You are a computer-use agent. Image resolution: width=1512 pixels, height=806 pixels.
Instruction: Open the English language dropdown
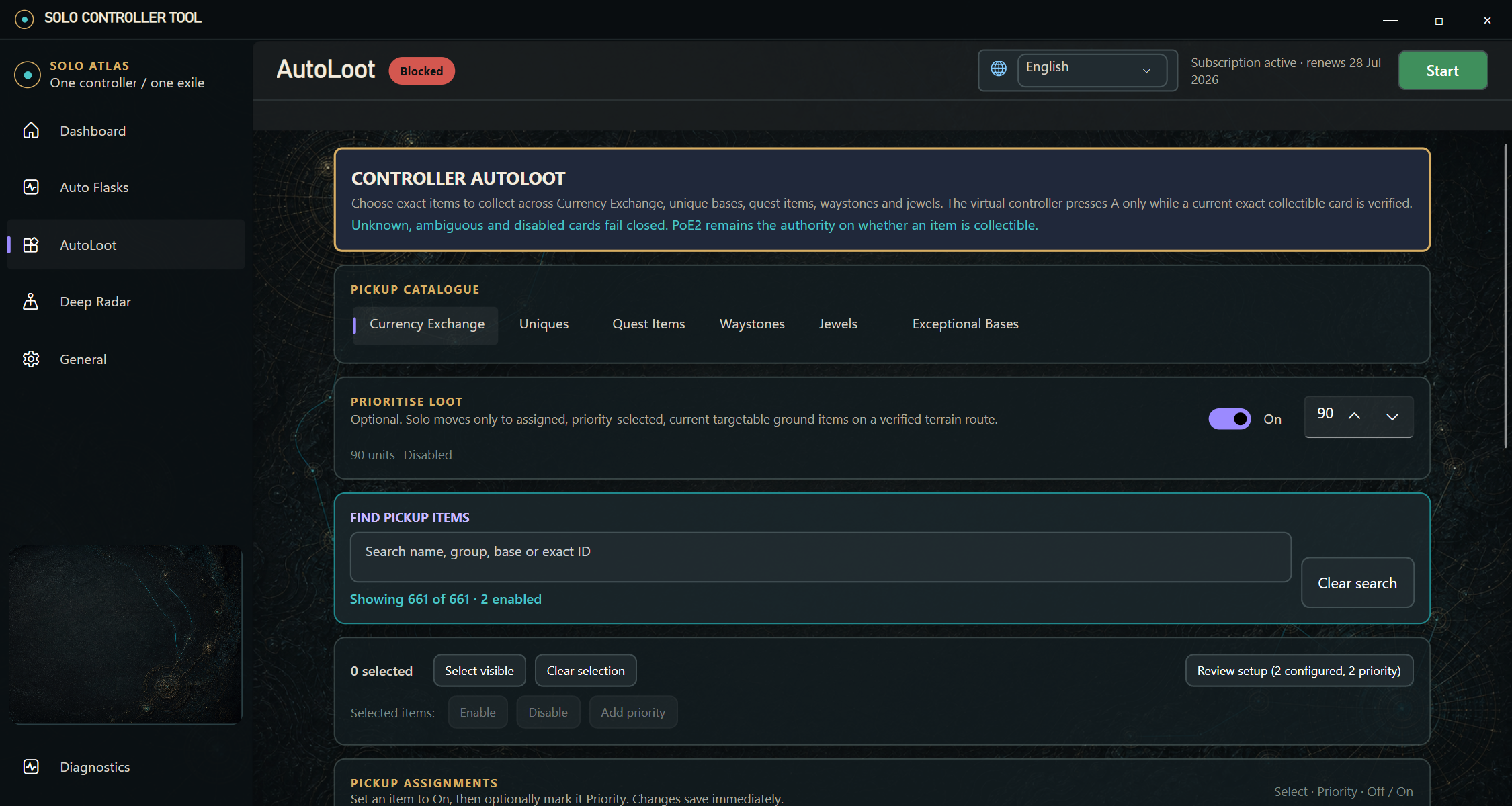[x=1092, y=70]
